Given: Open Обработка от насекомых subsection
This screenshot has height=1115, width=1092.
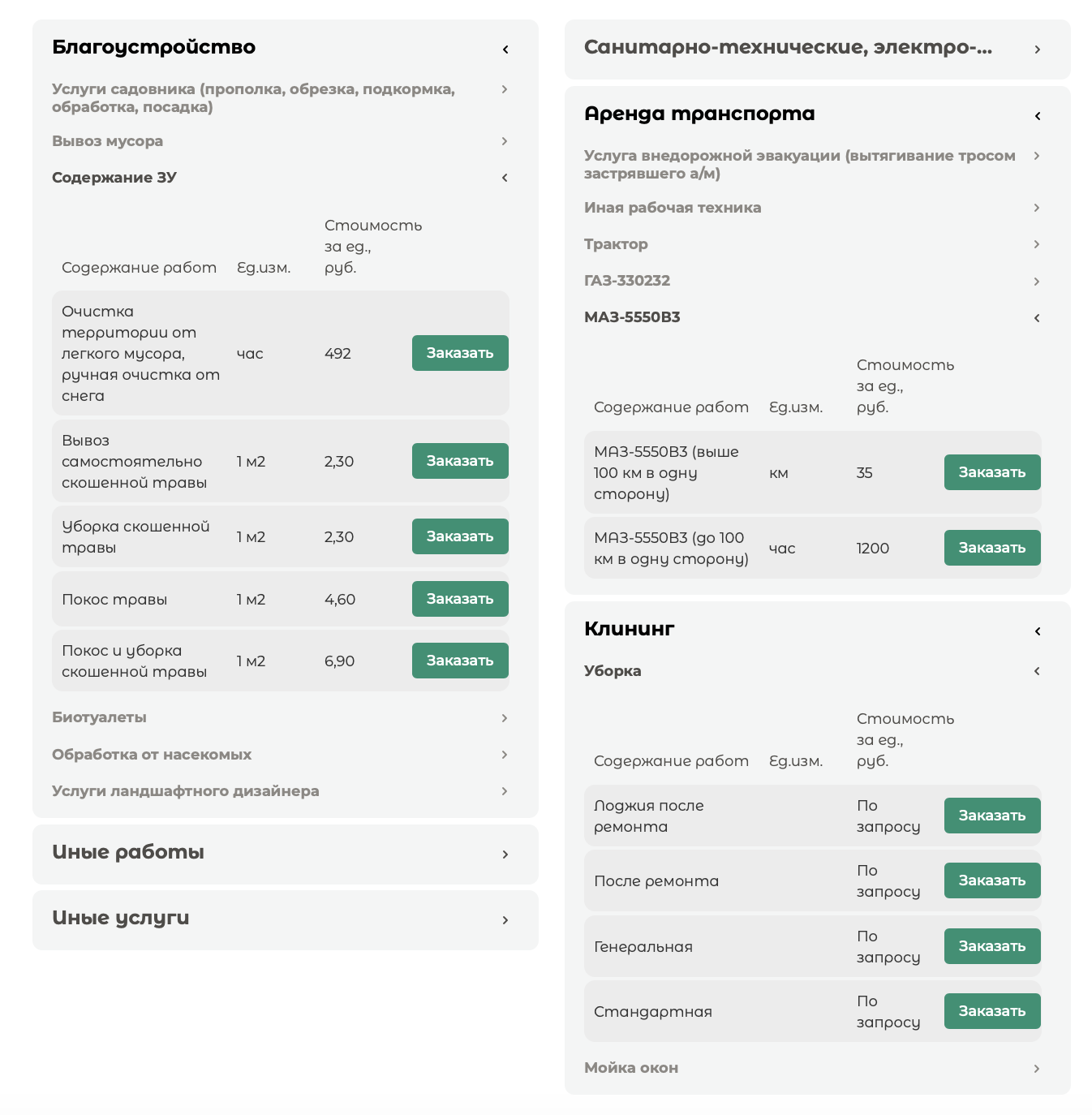Looking at the screenshot, I should point(505,755).
